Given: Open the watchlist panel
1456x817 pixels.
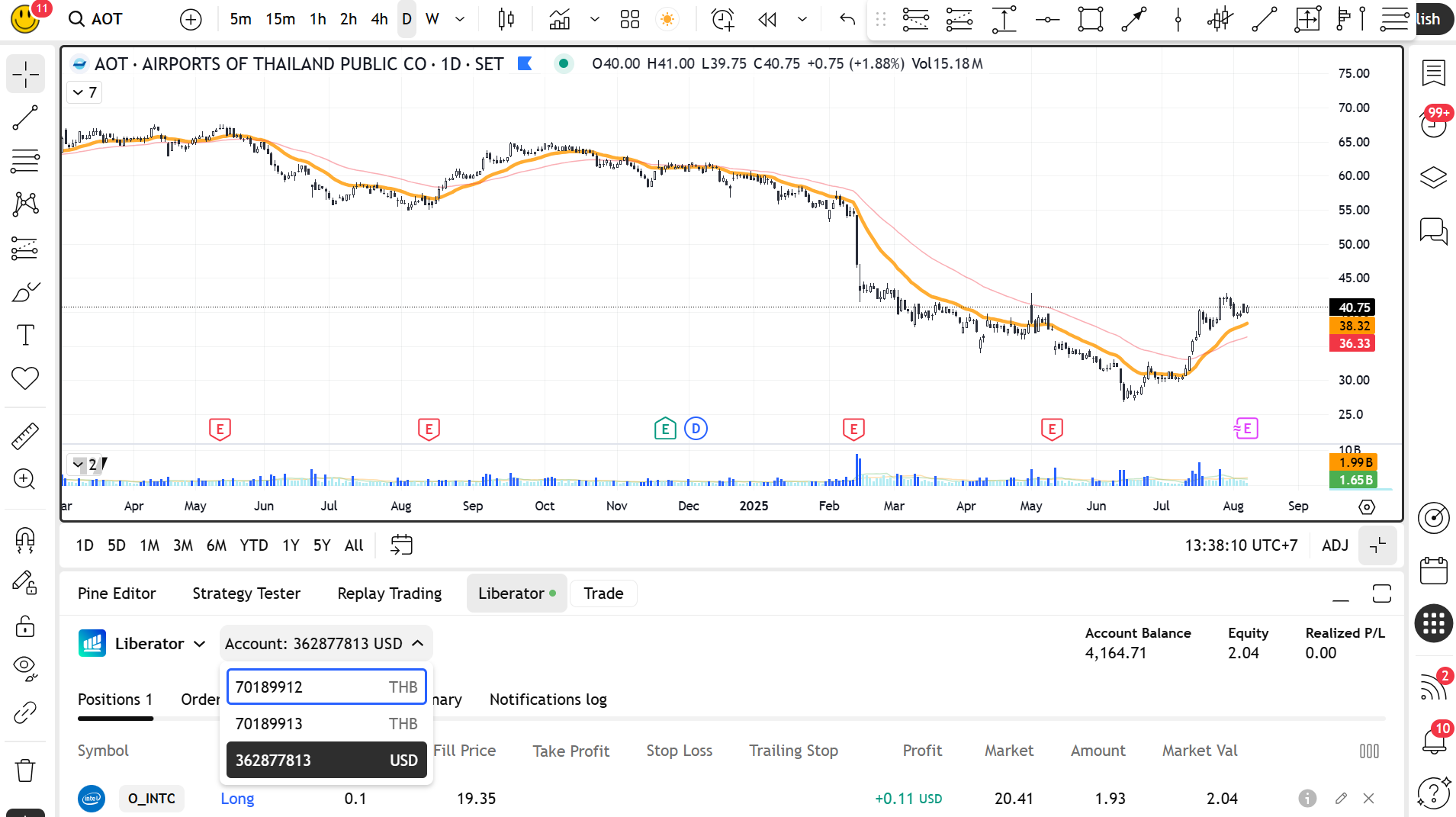Looking at the screenshot, I should tap(1434, 74).
